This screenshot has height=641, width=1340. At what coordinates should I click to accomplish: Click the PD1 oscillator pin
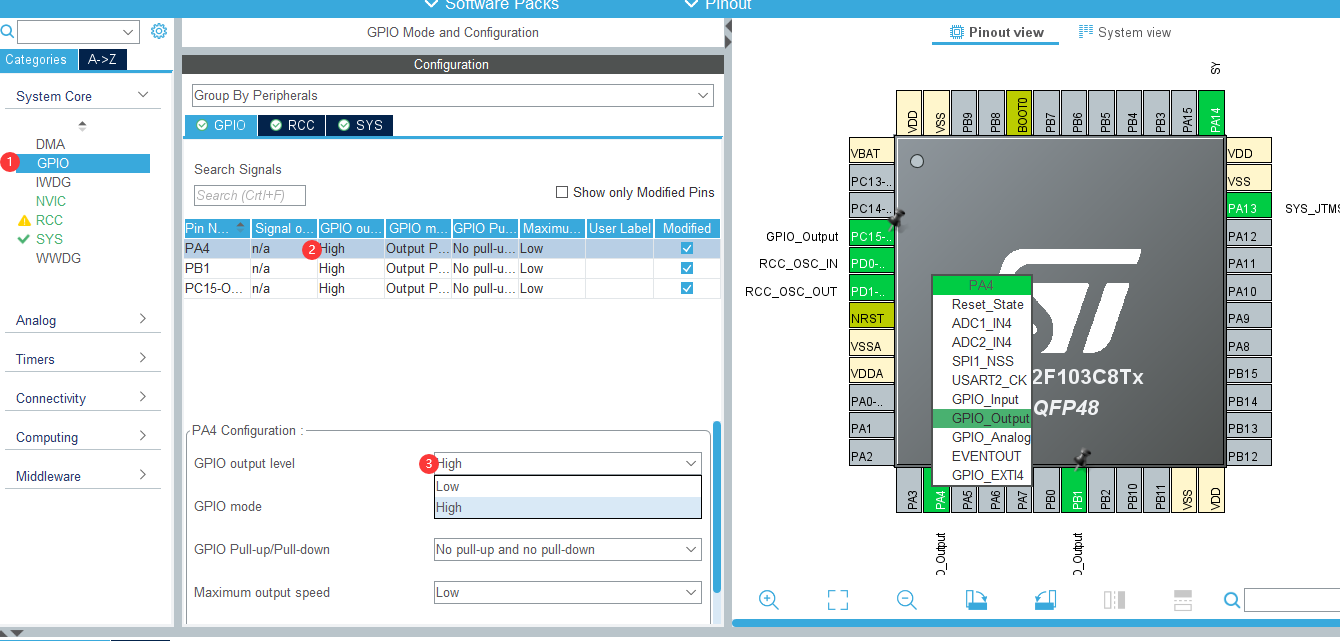tap(870, 291)
